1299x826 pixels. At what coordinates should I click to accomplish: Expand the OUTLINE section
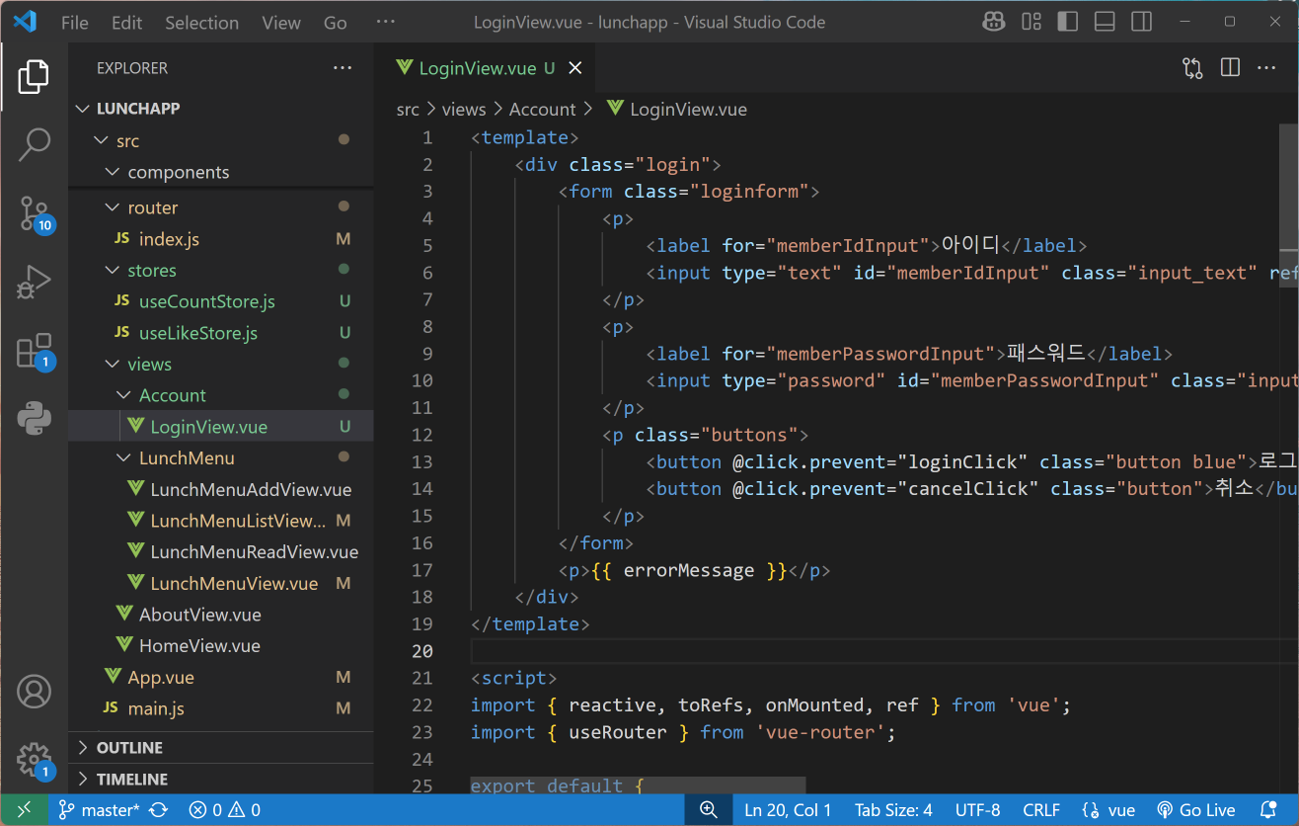click(221, 748)
